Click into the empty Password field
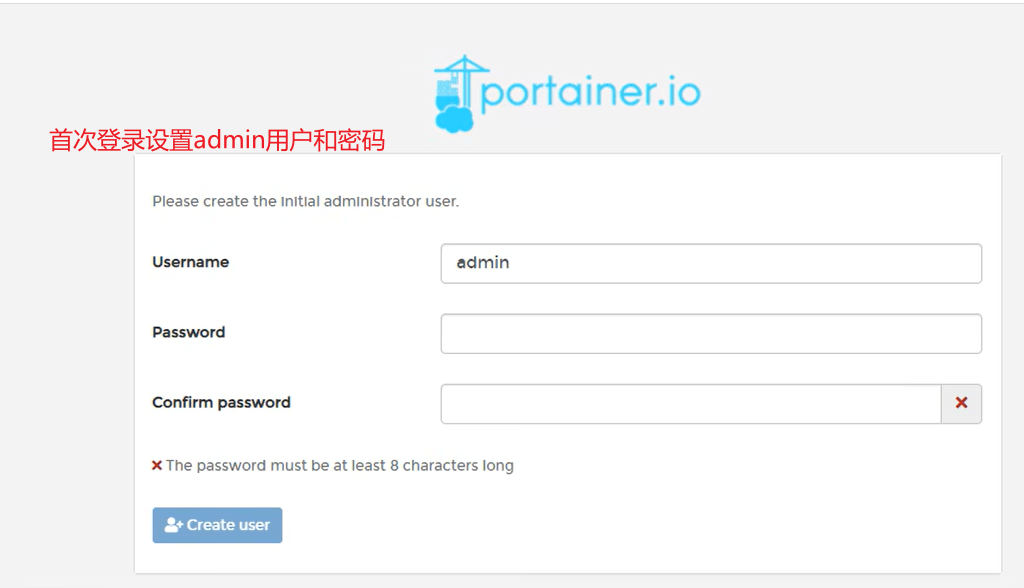Screen dimensions: 1024x588 [711, 334]
